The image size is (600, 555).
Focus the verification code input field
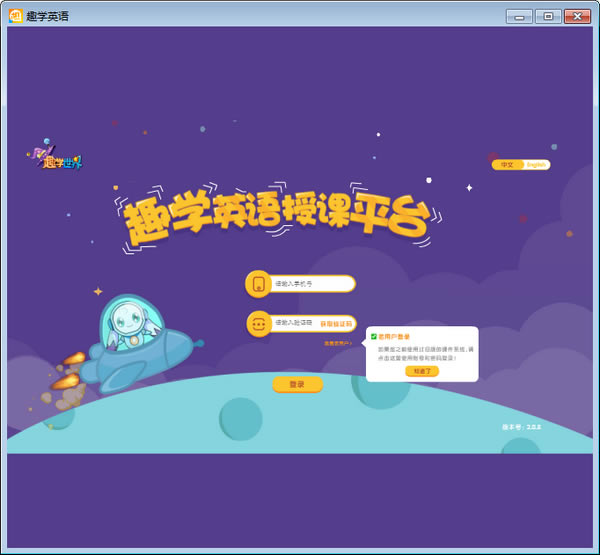(294, 323)
